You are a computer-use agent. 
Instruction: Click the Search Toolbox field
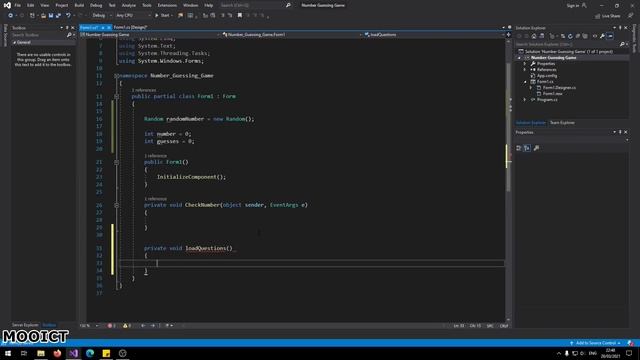(38, 35)
